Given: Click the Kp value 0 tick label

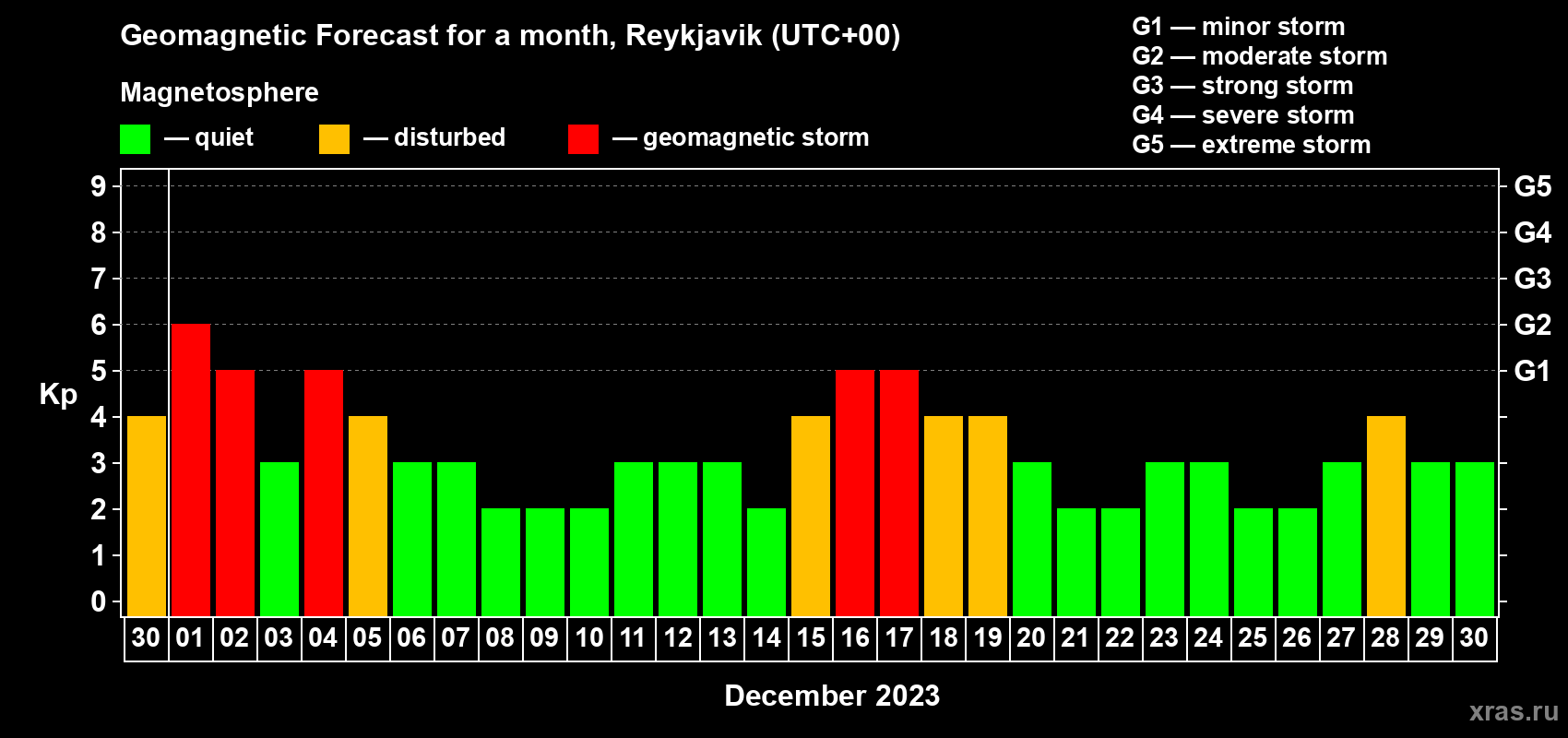Looking at the screenshot, I should click(99, 601).
